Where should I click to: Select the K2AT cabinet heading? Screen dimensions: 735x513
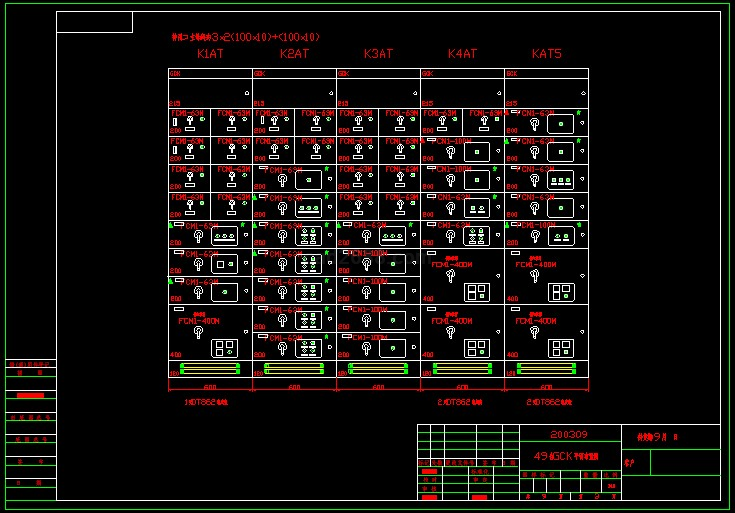[x=294, y=54]
